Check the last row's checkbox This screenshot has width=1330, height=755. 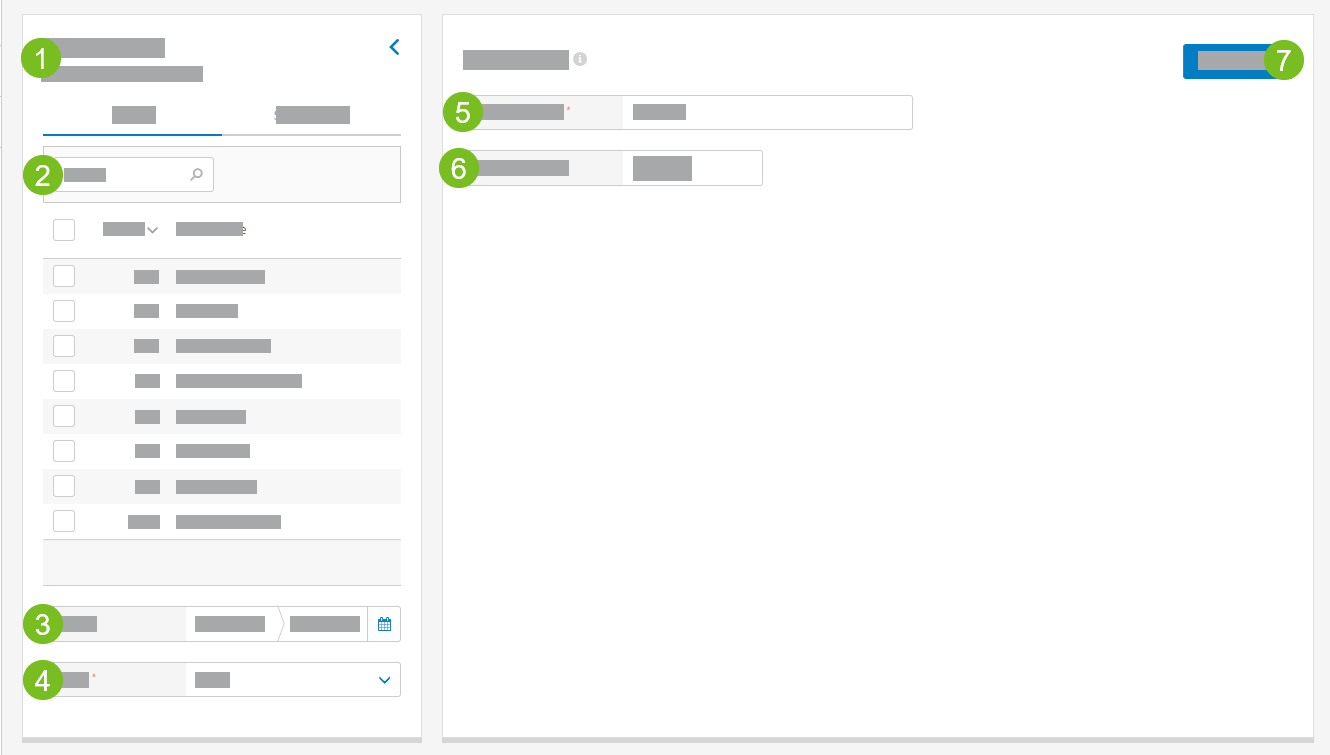[64, 520]
